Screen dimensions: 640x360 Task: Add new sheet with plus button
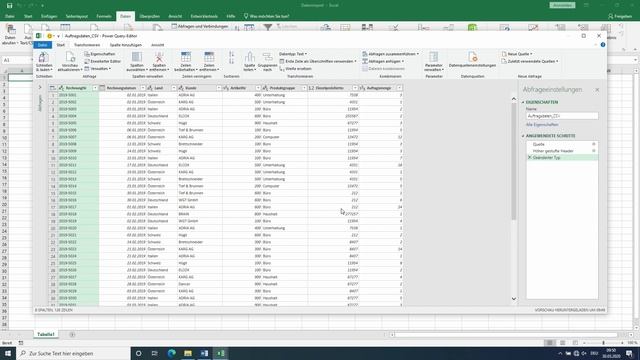click(x=72, y=335)
